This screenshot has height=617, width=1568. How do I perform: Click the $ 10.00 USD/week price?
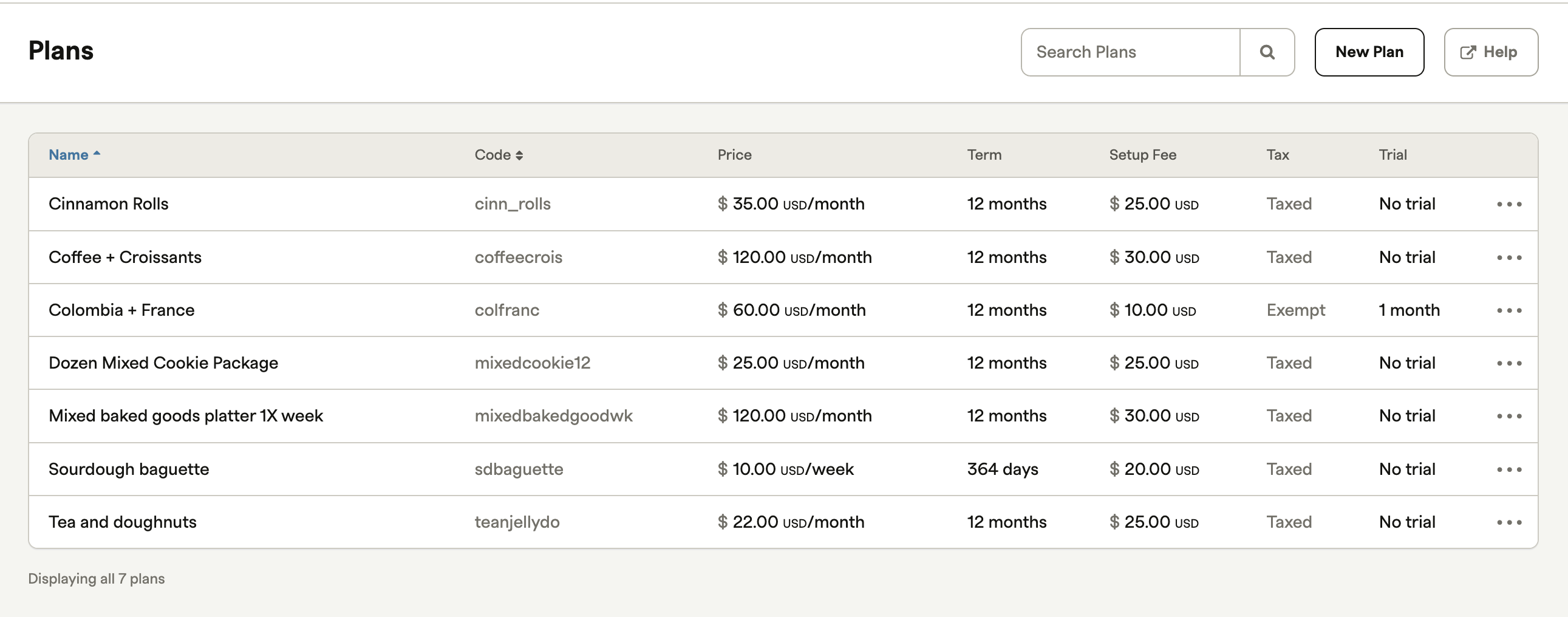click(x=785, y=469)
